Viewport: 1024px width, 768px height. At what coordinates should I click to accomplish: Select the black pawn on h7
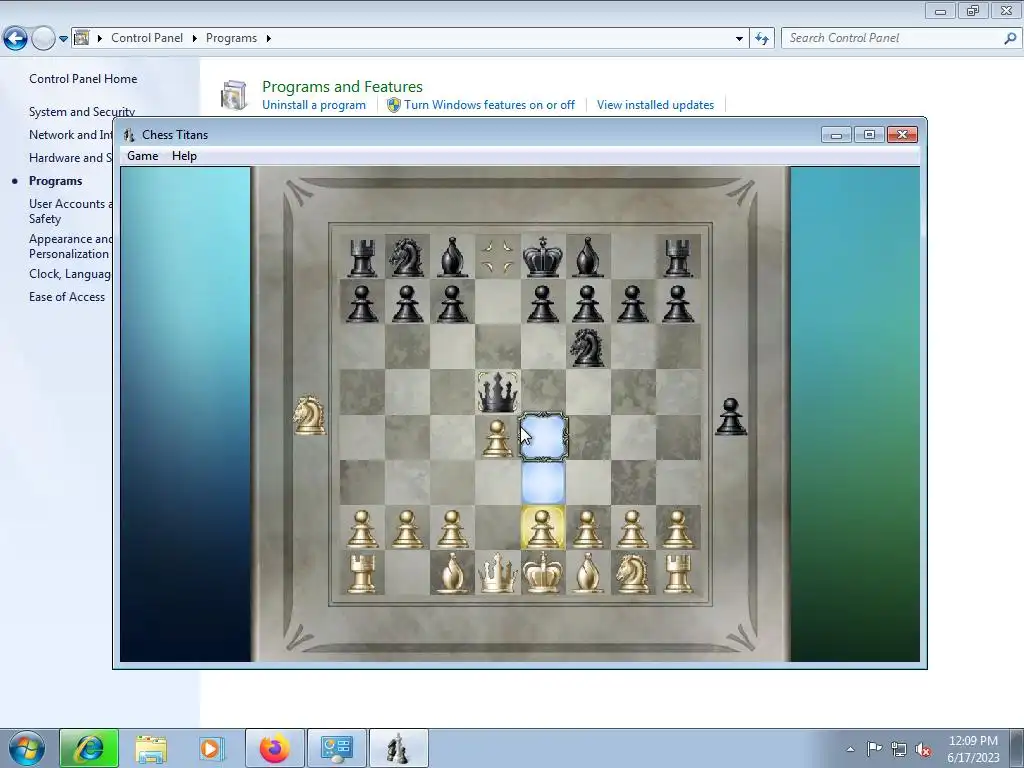678,303
